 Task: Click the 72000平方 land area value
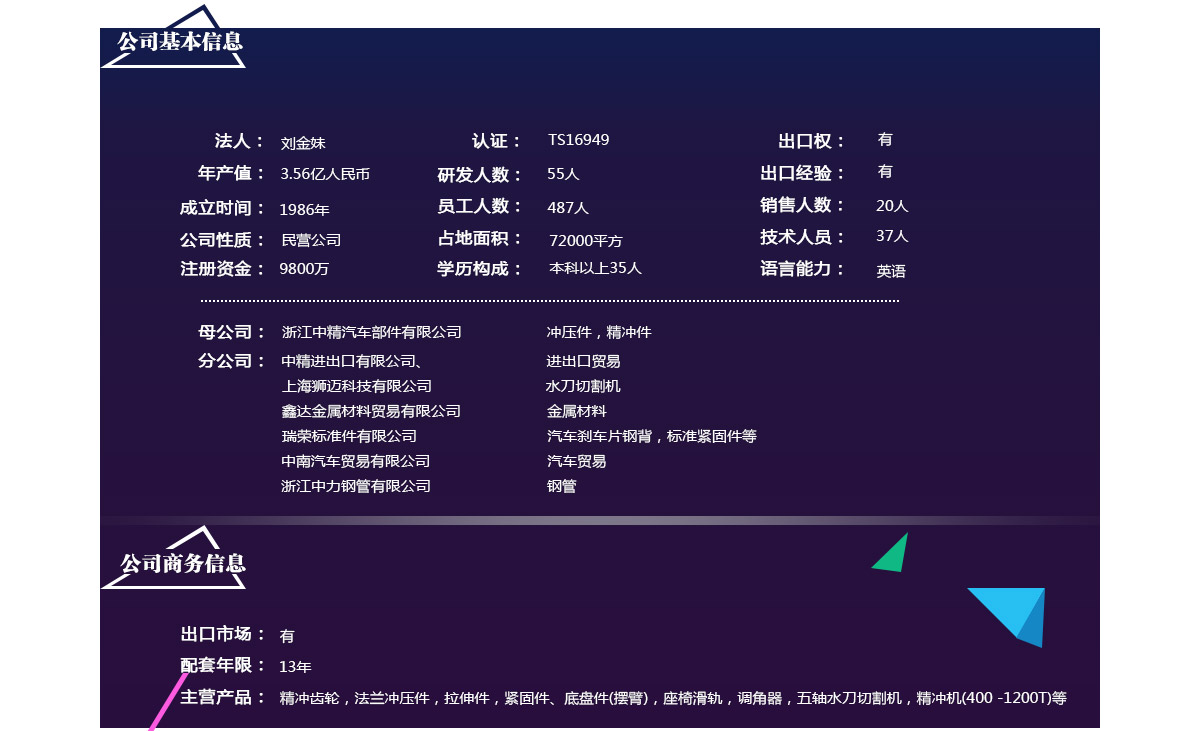point(585,241)
